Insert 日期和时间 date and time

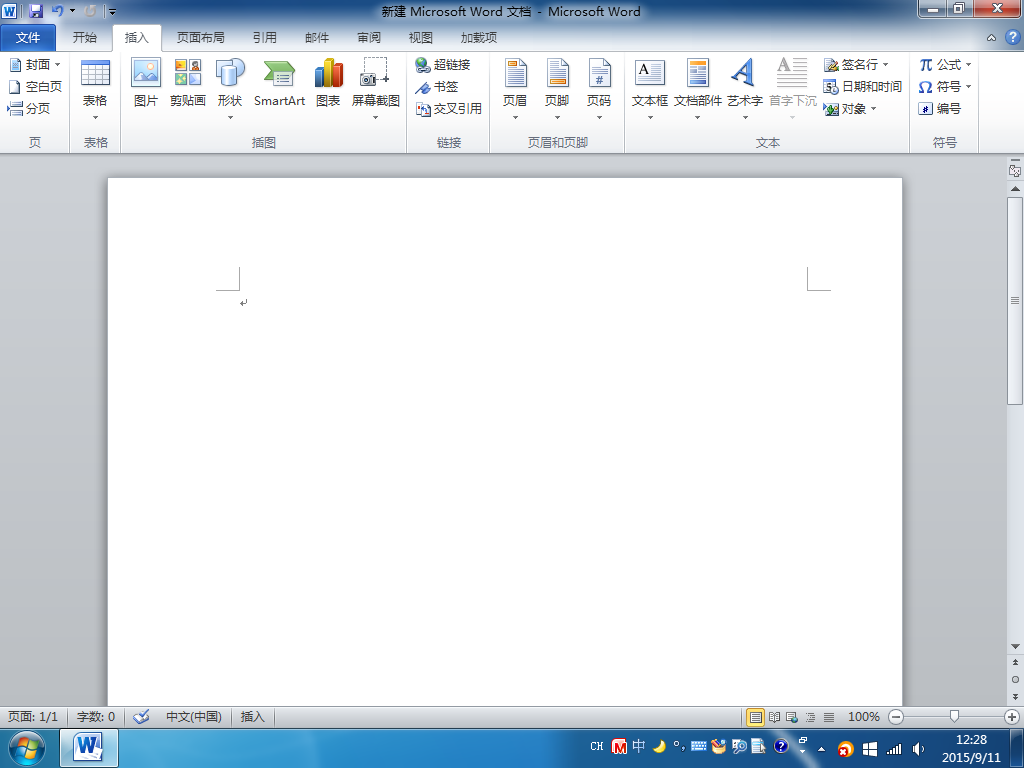click(x=862, y=86)
